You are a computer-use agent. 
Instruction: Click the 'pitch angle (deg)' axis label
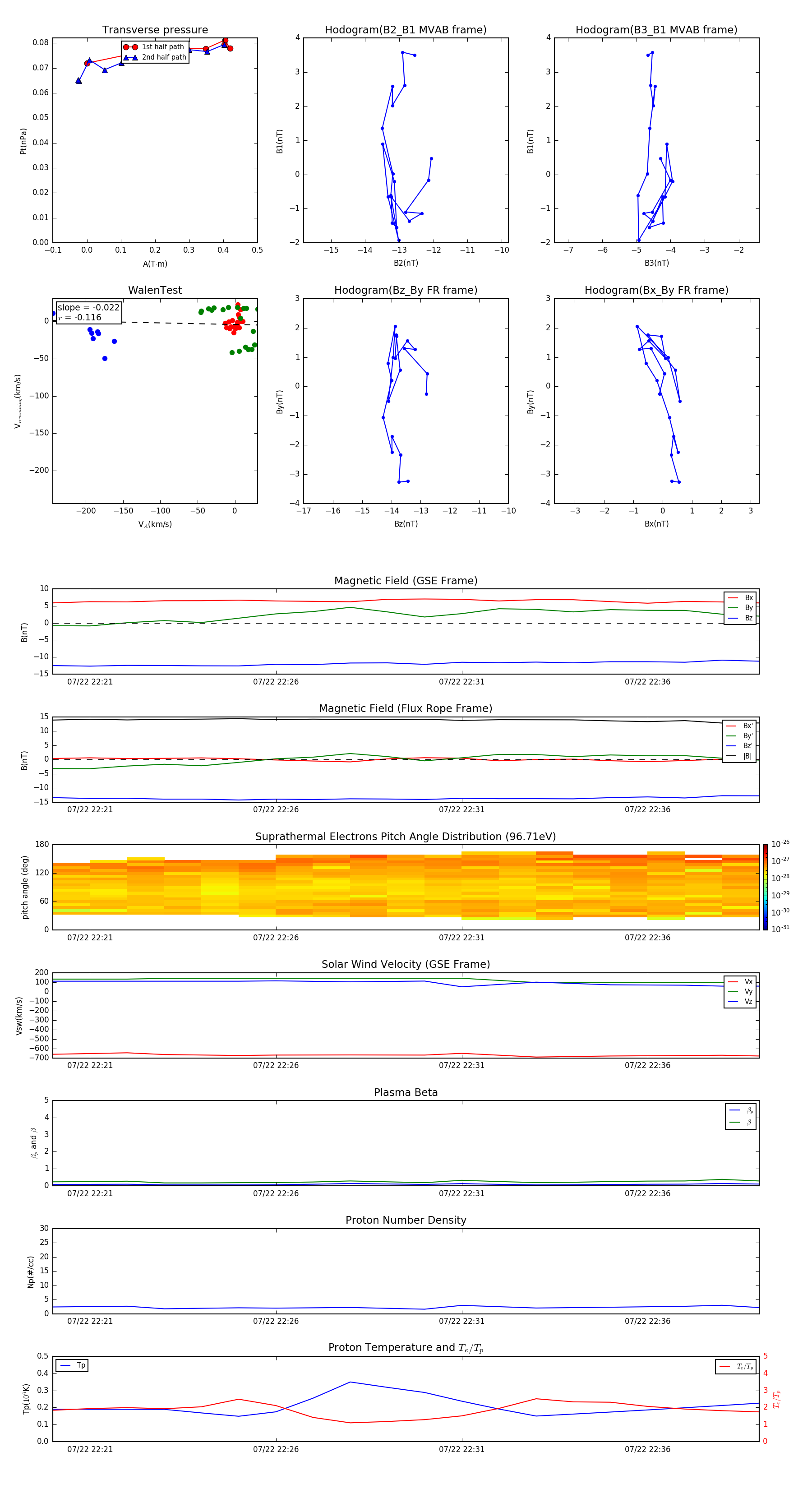tap(25, 887)
